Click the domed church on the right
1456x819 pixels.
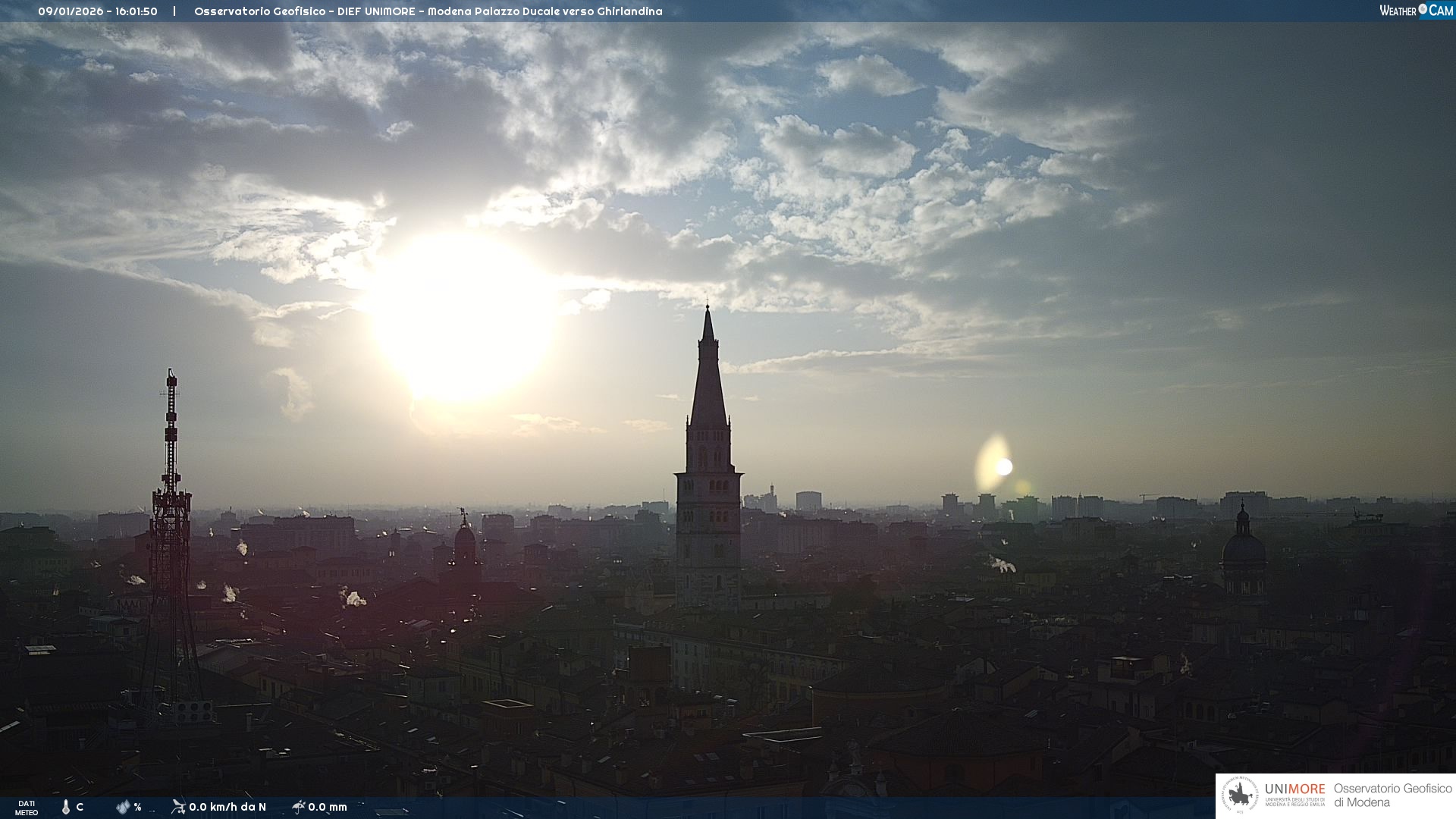(1243, 550)
